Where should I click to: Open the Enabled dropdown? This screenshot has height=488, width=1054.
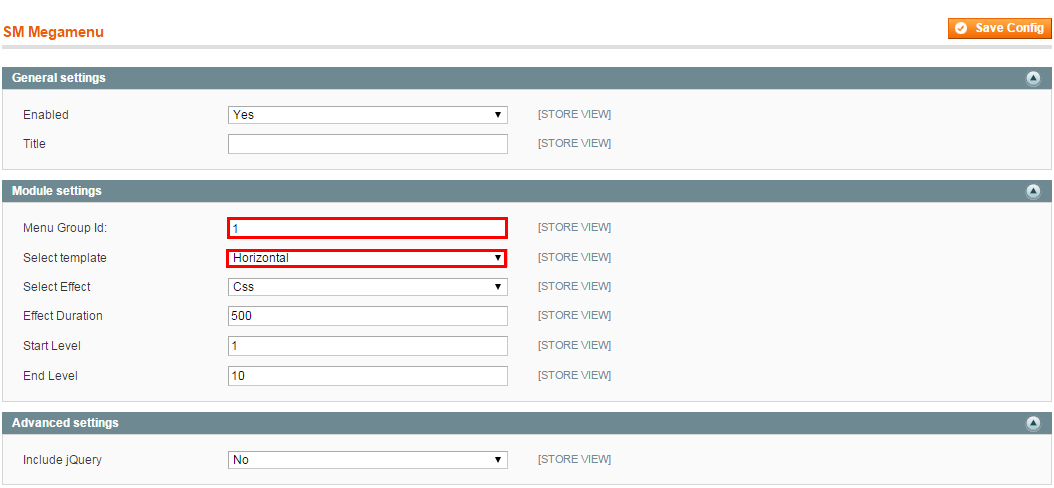click(x=367, y=115)
